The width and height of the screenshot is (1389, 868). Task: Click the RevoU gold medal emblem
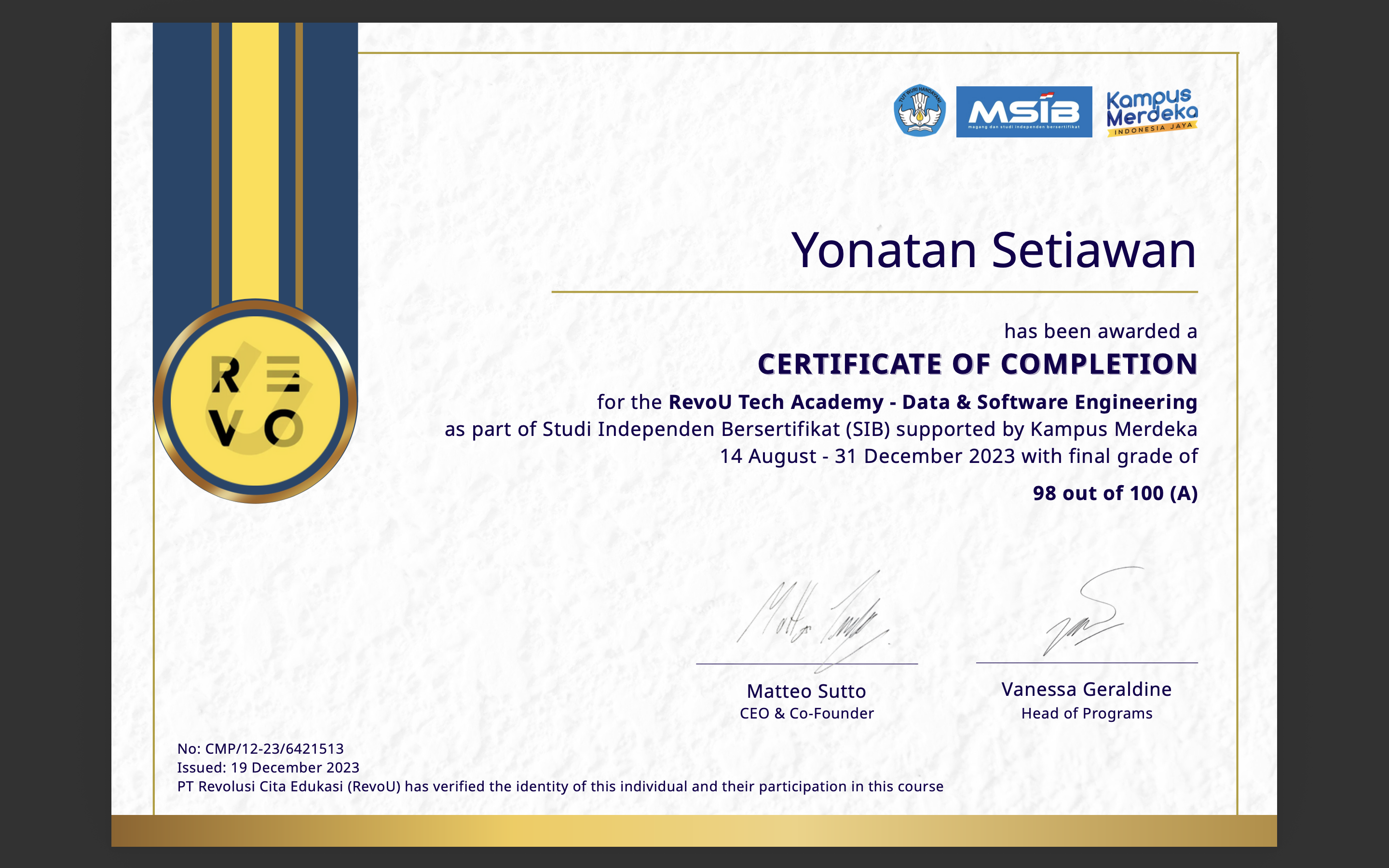coord(256,401)
